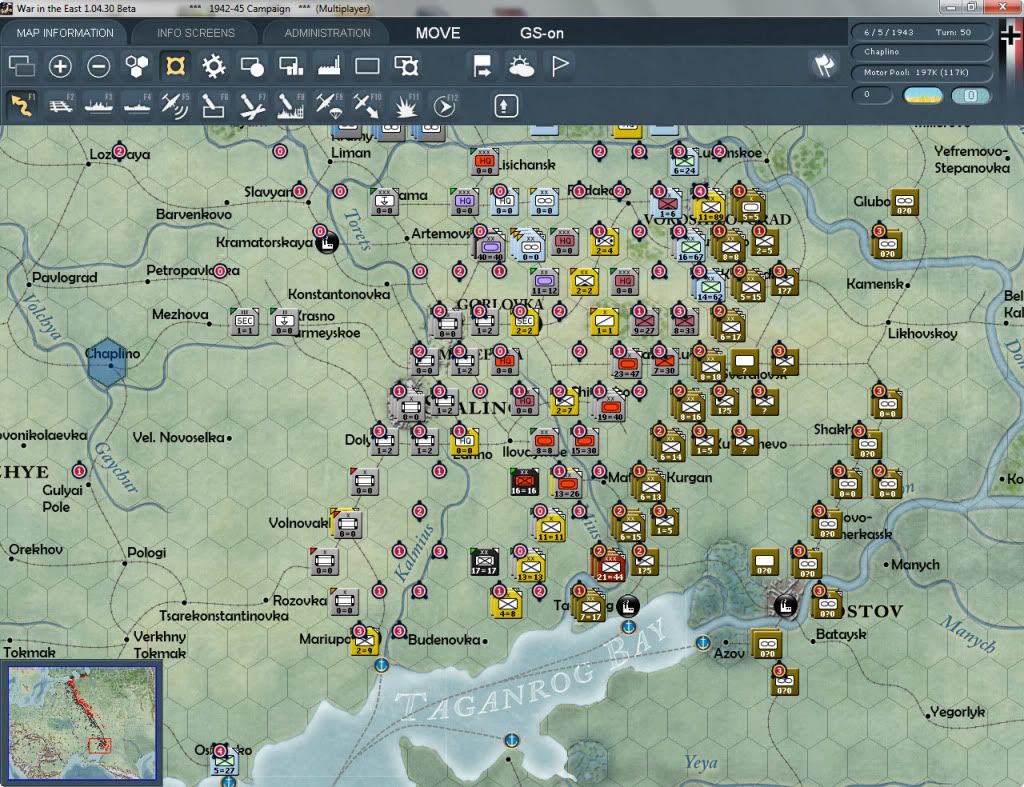The width and height of the screenshot is (1024, 787).
Task: Click the upload arrow box icon
Action: 506,106
